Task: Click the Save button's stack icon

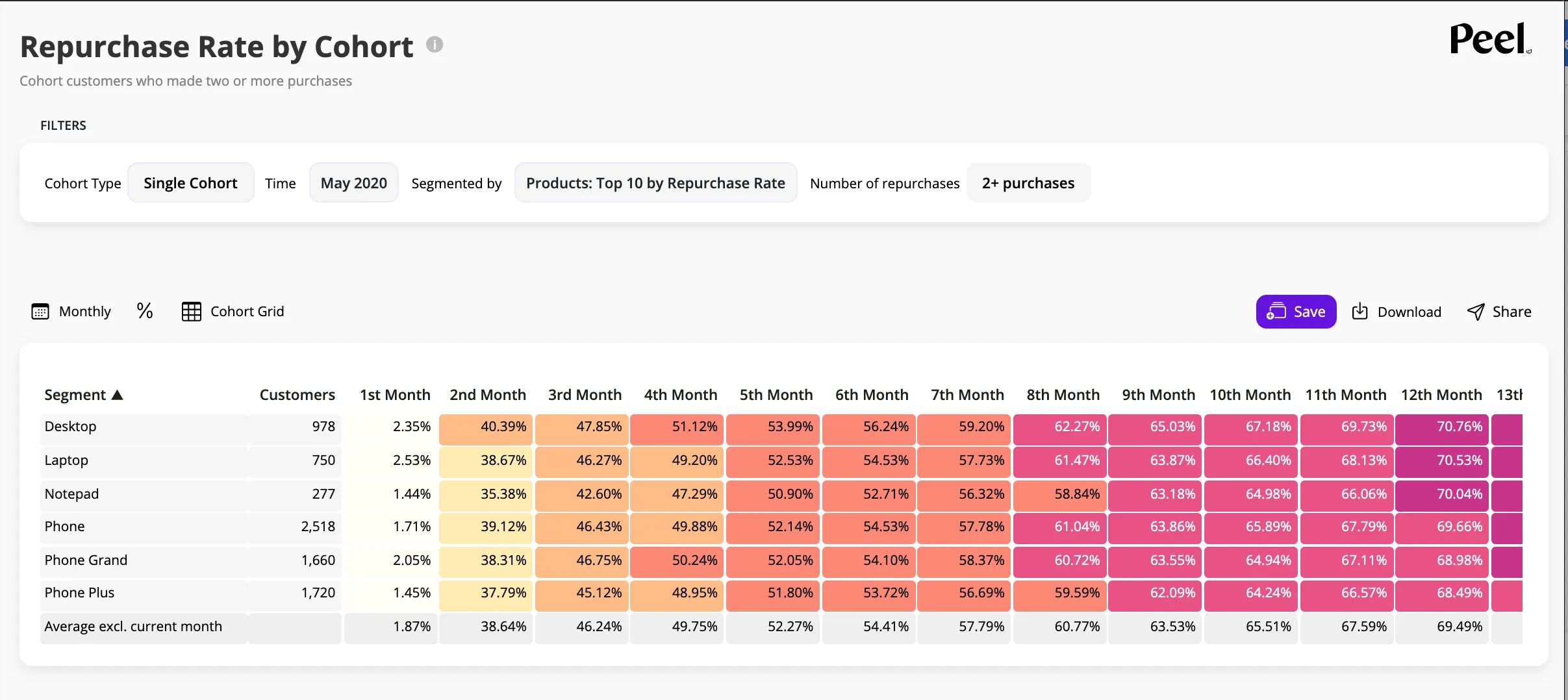Action: [x=1276, y=311]
